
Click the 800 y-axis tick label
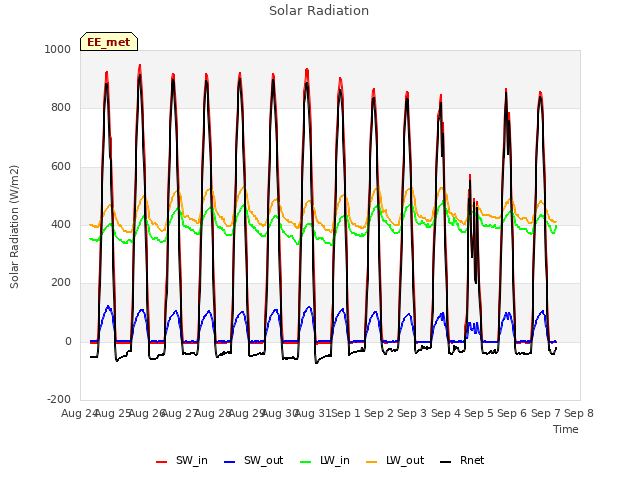(x=61, y=108)
